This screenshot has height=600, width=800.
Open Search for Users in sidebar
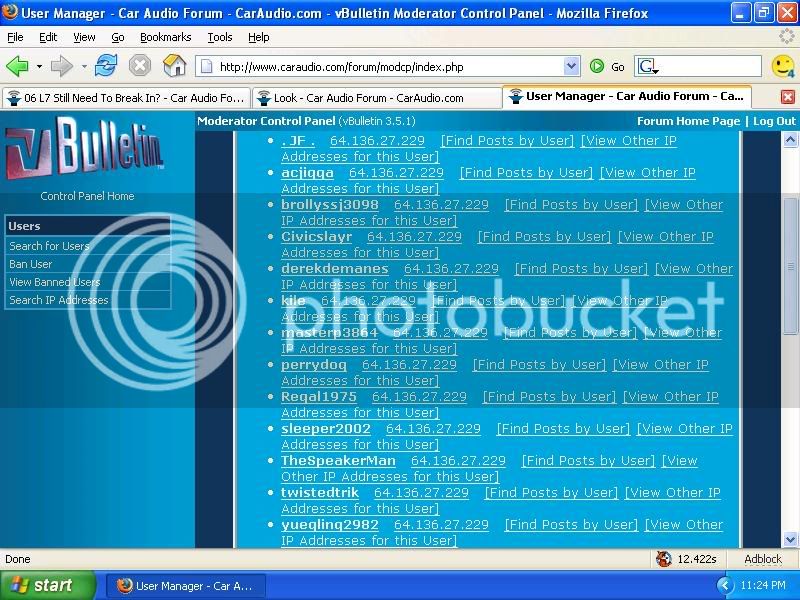coord(49,246)
